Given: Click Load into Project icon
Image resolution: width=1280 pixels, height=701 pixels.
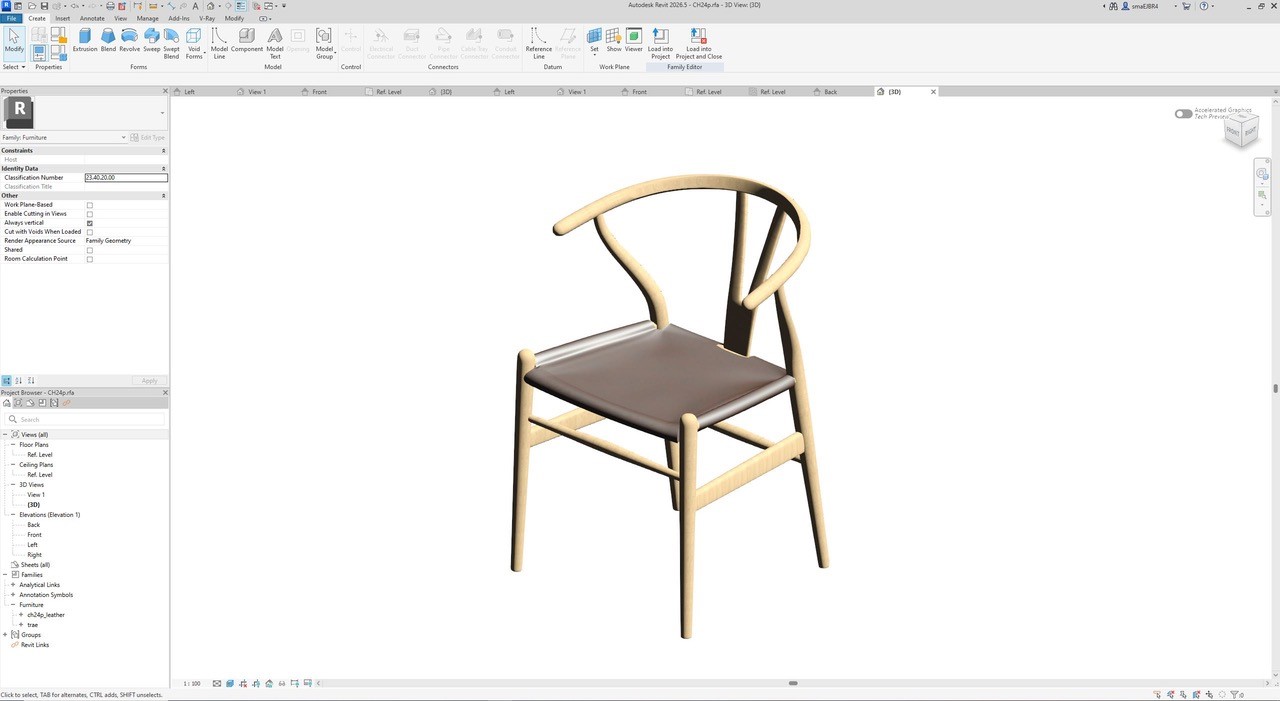Looking at the screenshot, I should pos(660,44).
